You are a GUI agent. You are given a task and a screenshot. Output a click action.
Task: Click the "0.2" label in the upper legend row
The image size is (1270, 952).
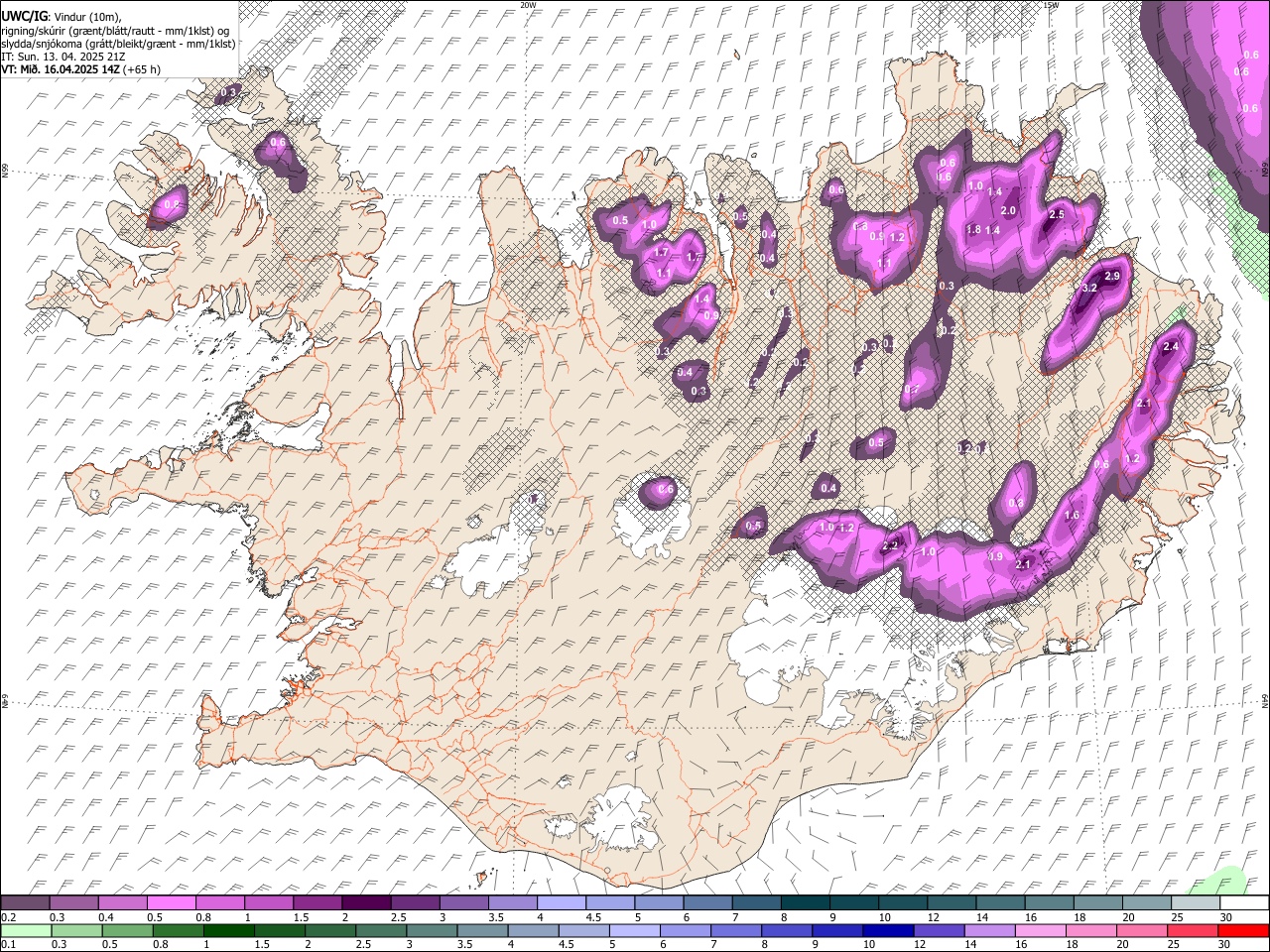9,917
